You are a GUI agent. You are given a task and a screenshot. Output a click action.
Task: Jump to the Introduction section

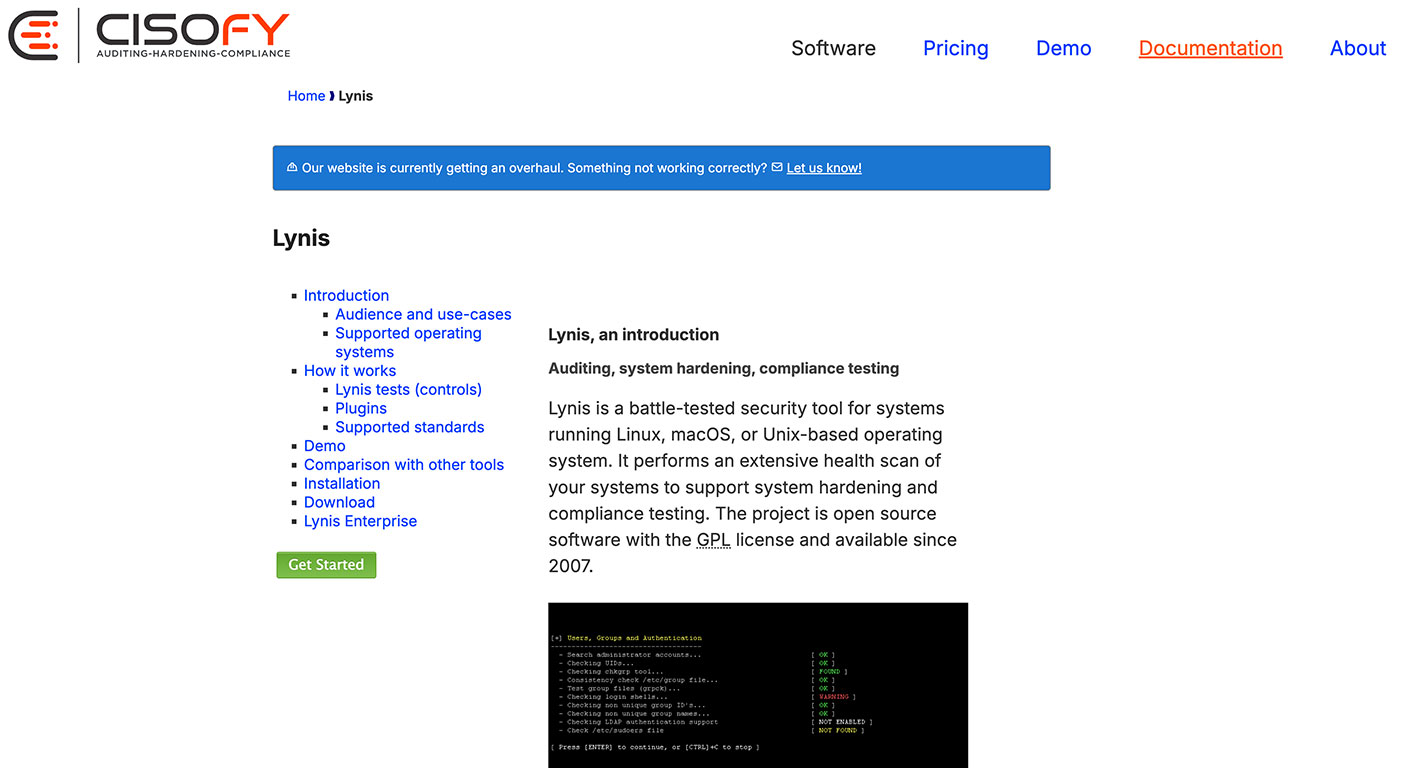click(x=346, y=295)
